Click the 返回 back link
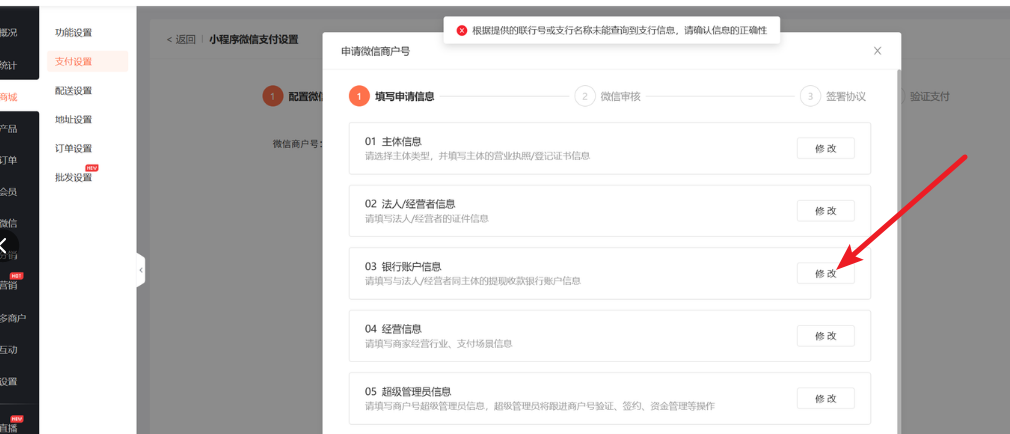The height and width of the screenshot is (434, 1010). pyautogui.click(x=181, y=39)
